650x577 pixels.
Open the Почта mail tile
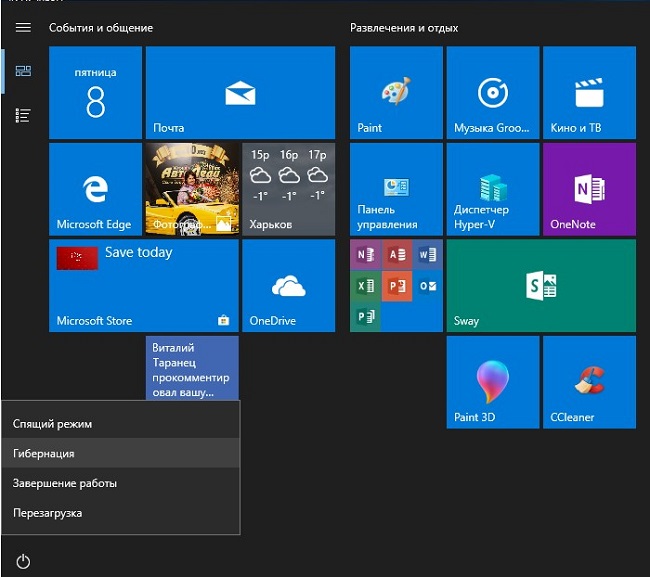click(240, 92)
